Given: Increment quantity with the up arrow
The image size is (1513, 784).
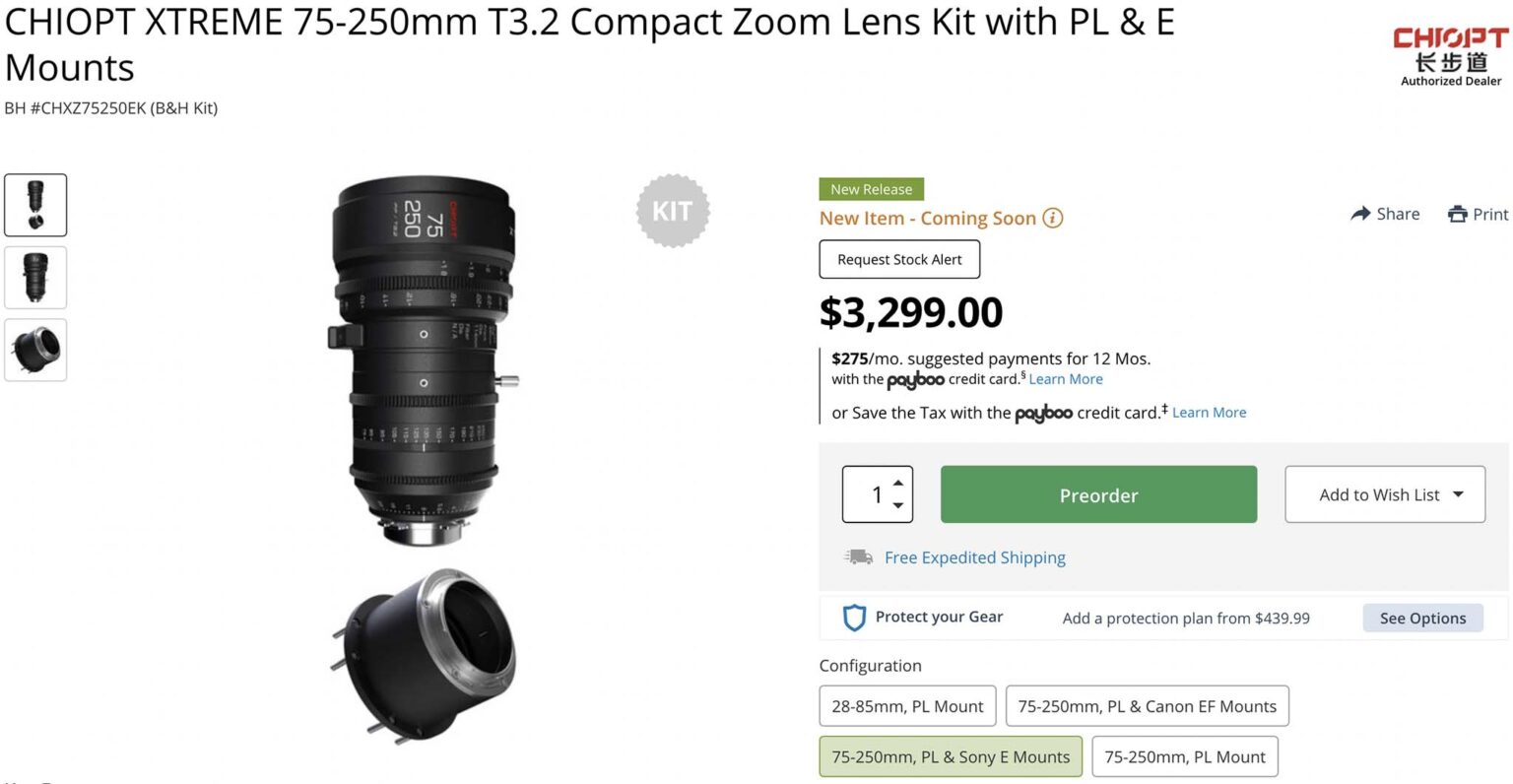Looking at the screenshot, I should tap(896, 482).
